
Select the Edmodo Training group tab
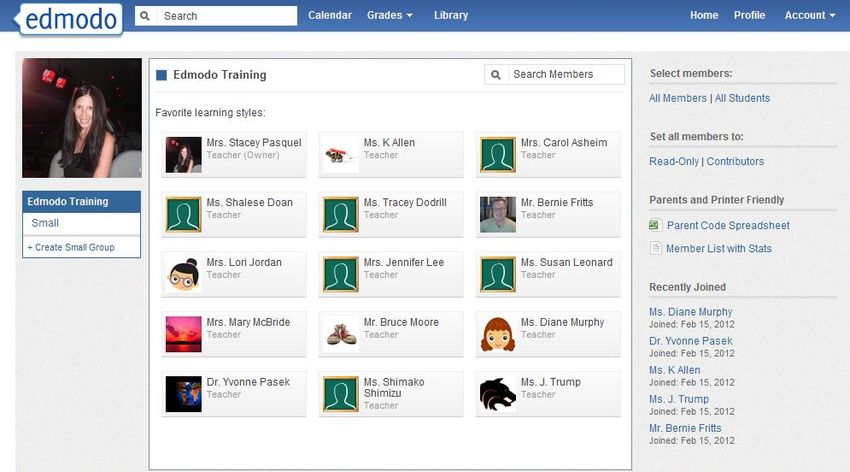pos(81,202)
